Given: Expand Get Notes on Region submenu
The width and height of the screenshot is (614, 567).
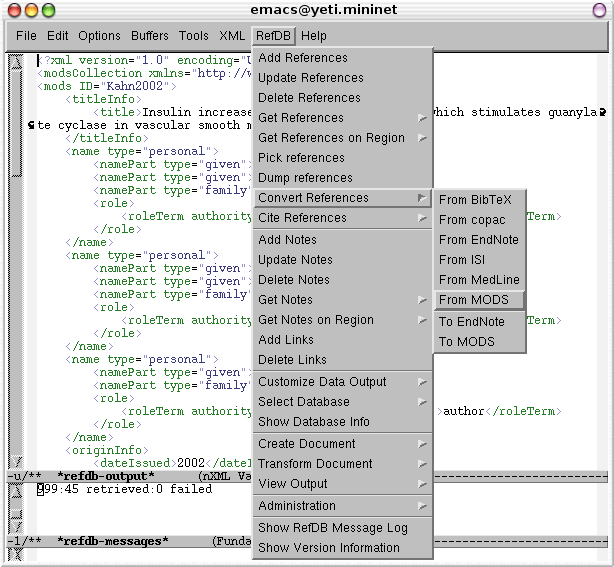Looking at the screenshot, I should point(343,320).
